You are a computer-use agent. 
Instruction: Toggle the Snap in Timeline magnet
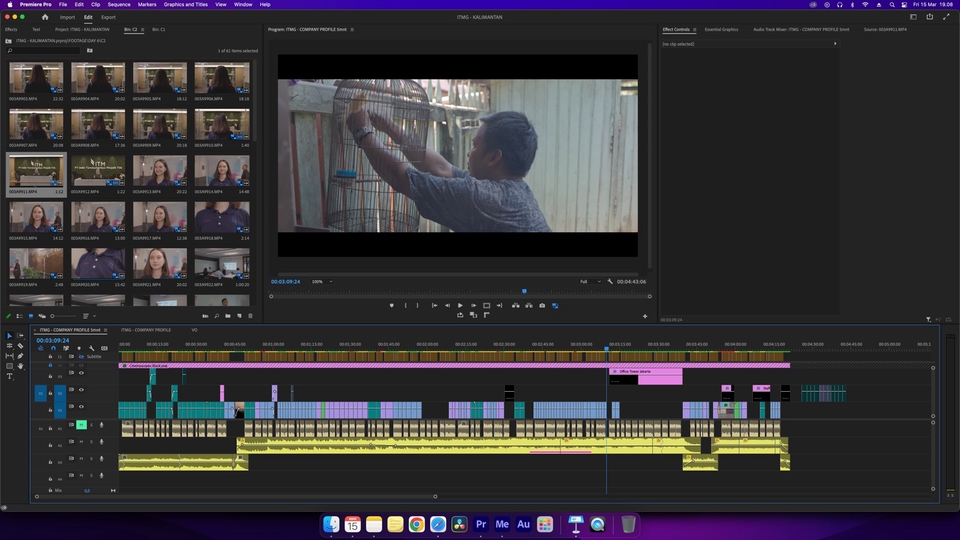point(53,348)
